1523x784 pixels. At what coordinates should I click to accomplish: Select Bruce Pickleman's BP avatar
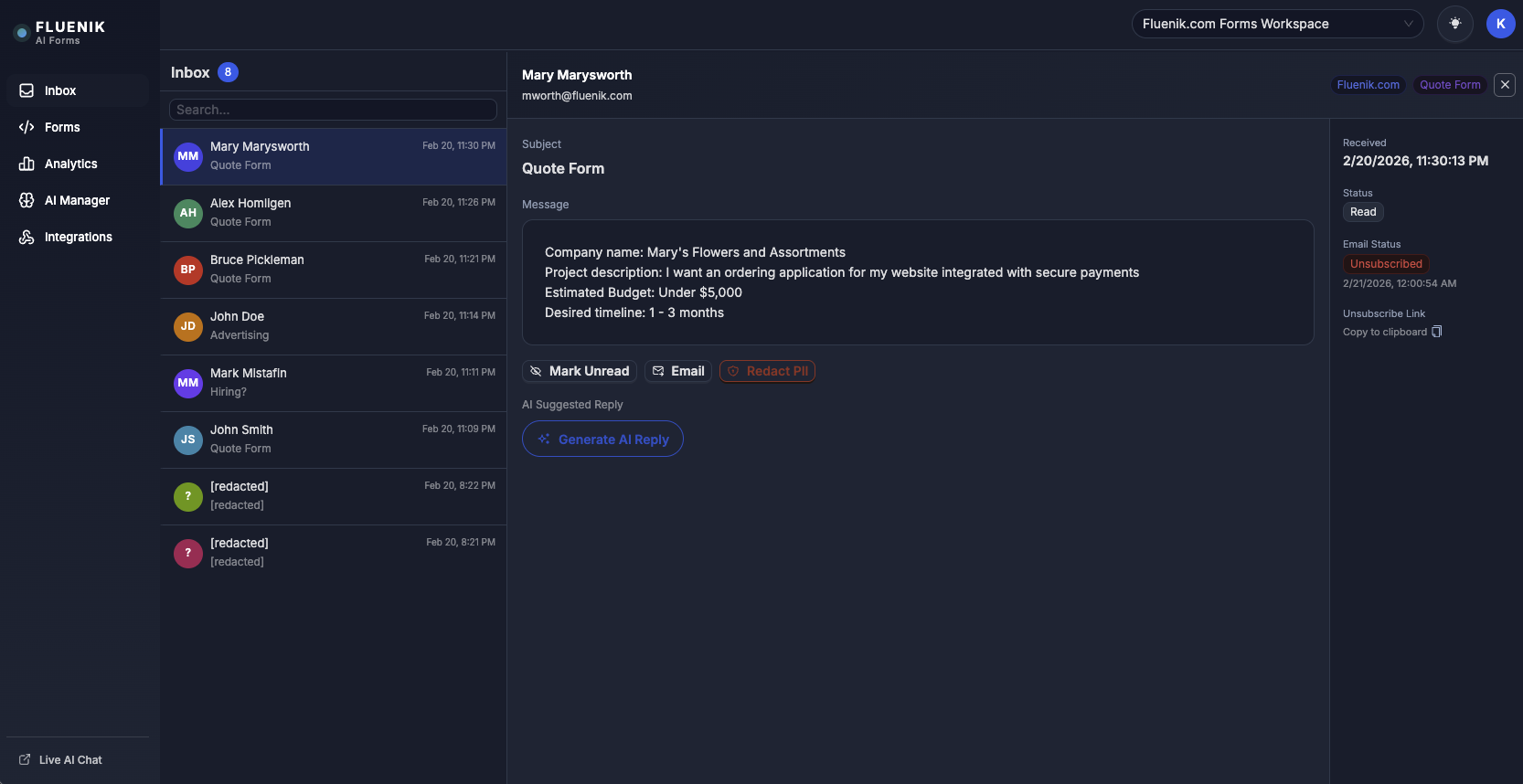click(x=188, y=270)
